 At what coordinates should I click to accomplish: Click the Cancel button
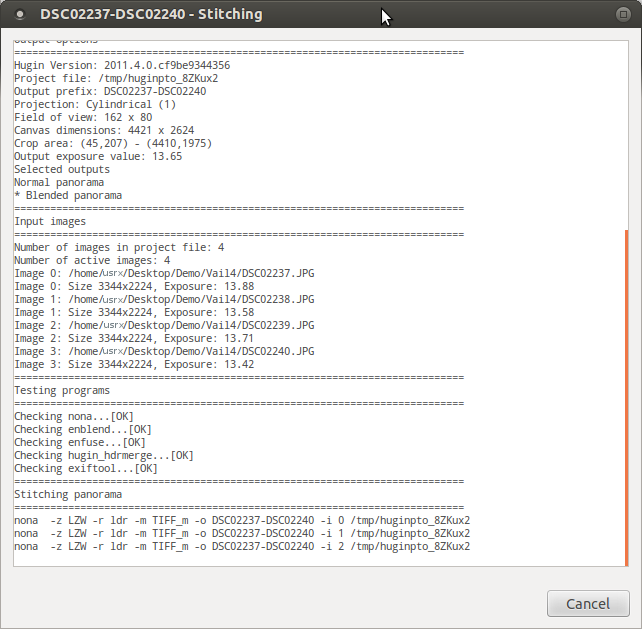coord(588,604)
